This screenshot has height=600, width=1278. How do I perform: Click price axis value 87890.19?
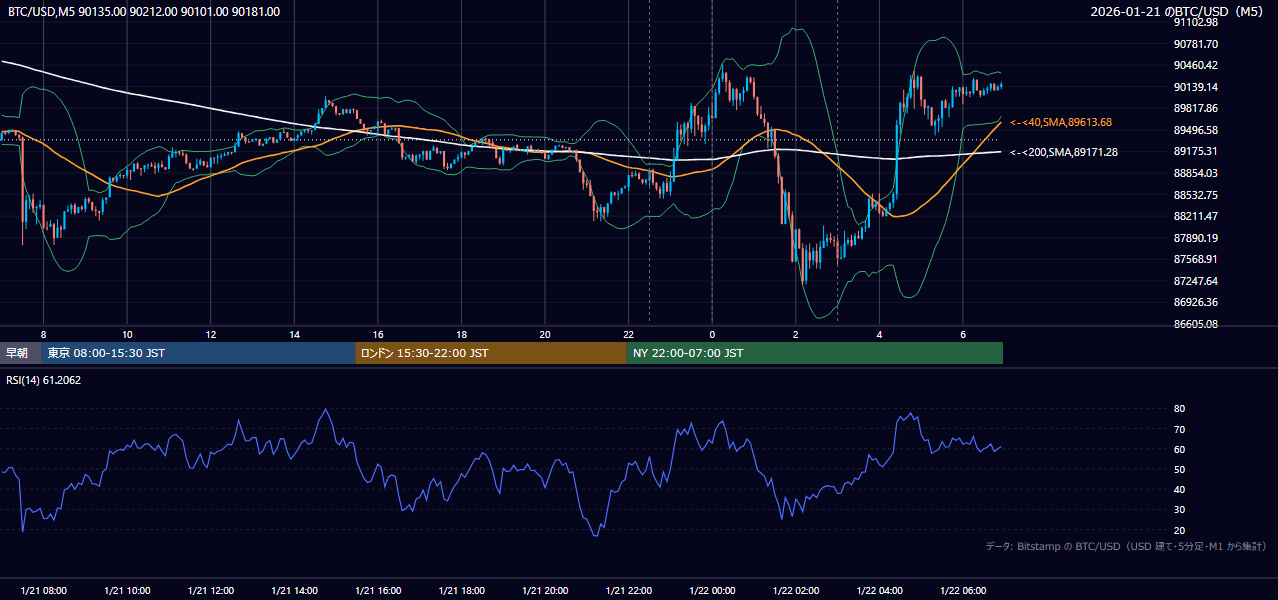(x=1196, y=238)
